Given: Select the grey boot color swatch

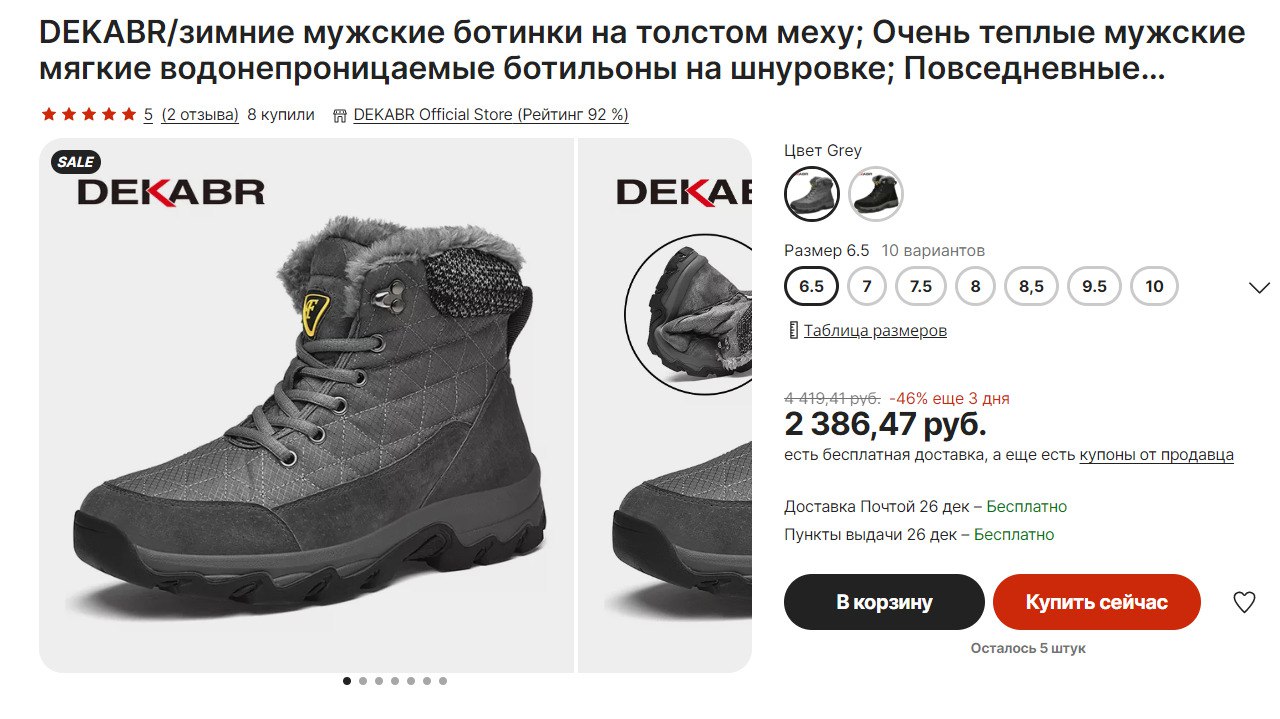Looking at the screenshot, I should point(812,193).
